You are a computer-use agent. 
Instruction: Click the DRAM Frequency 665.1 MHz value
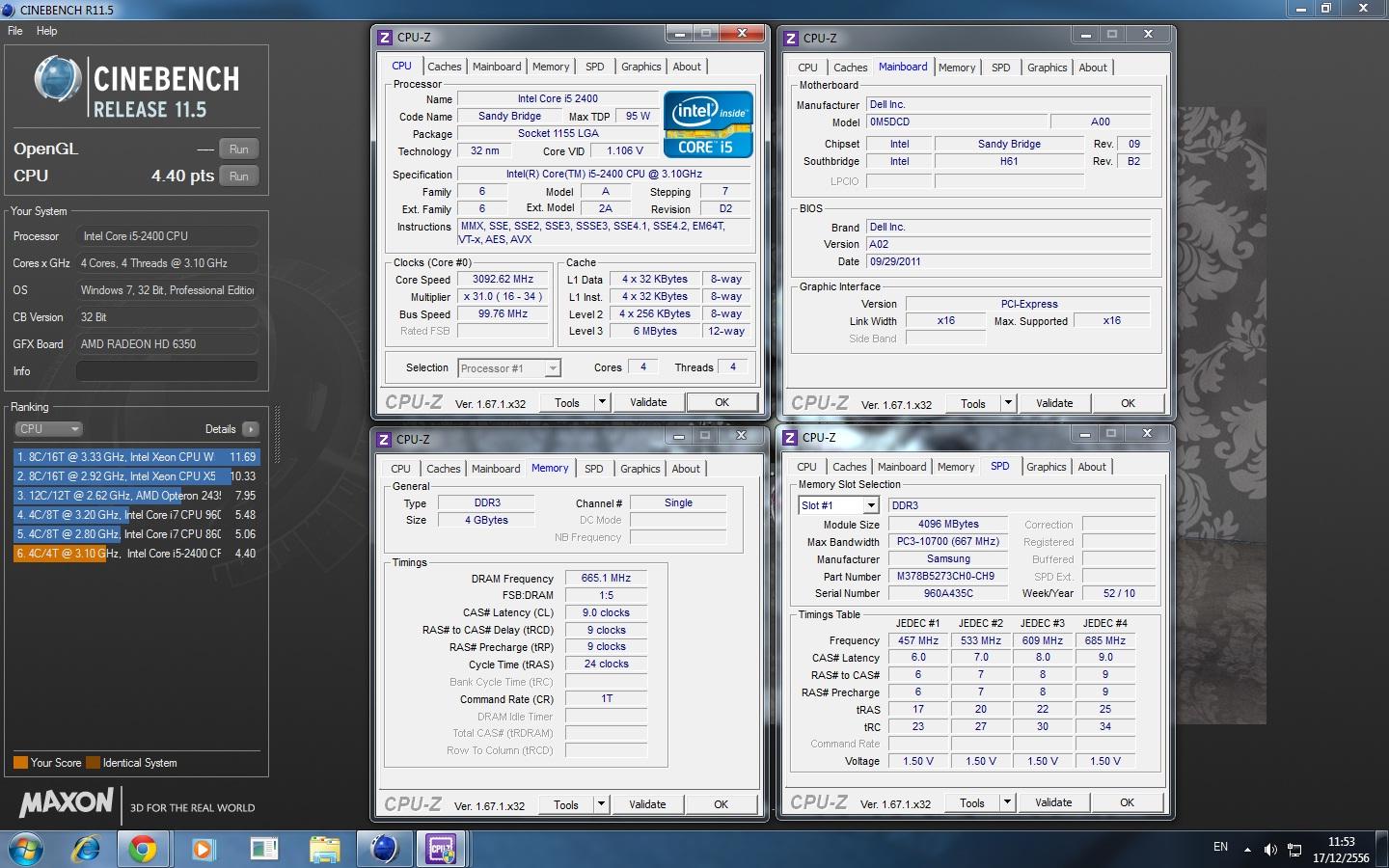coord(606,579)
